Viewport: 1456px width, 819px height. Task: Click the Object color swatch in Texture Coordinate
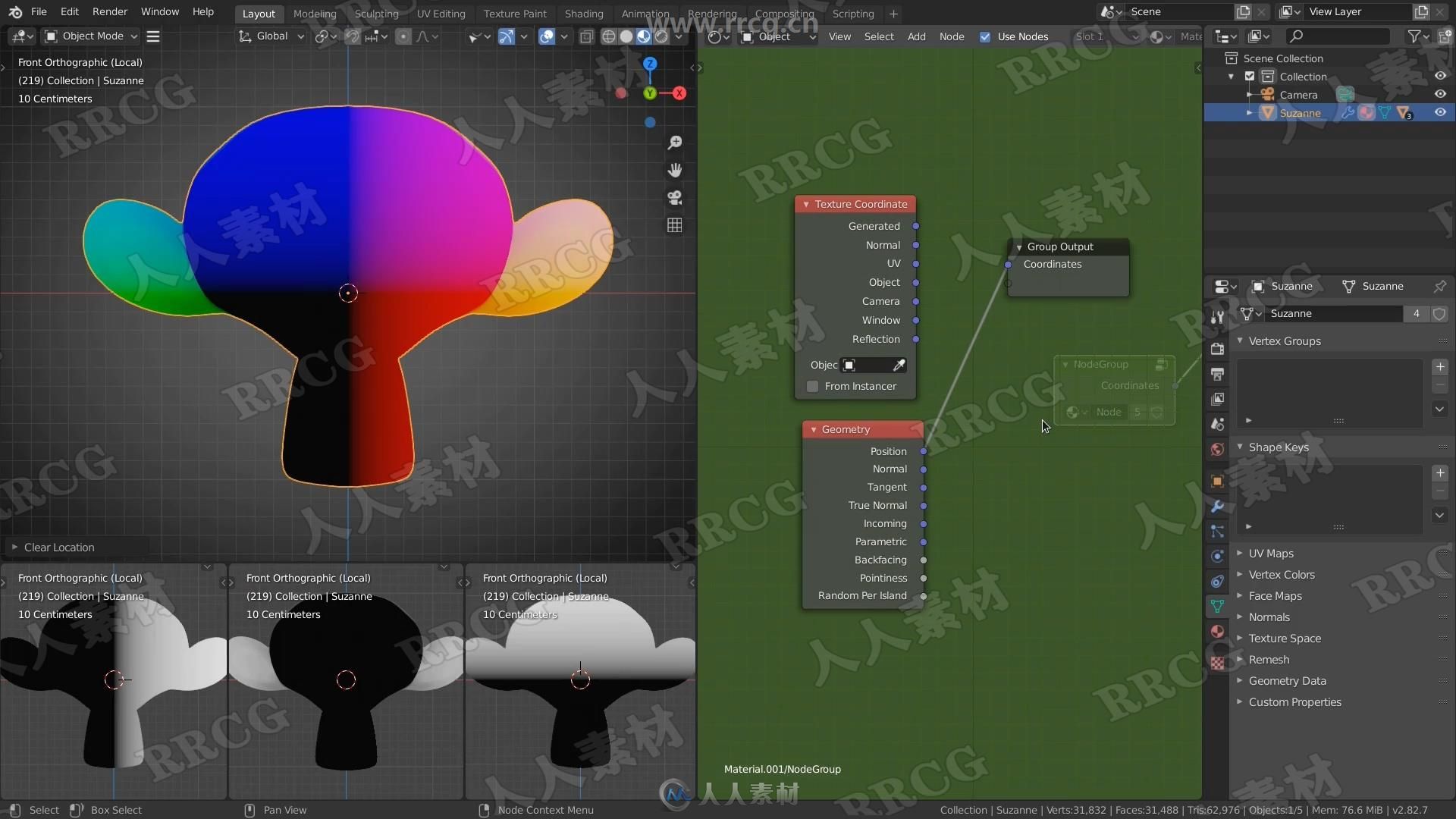pos(849,364)
